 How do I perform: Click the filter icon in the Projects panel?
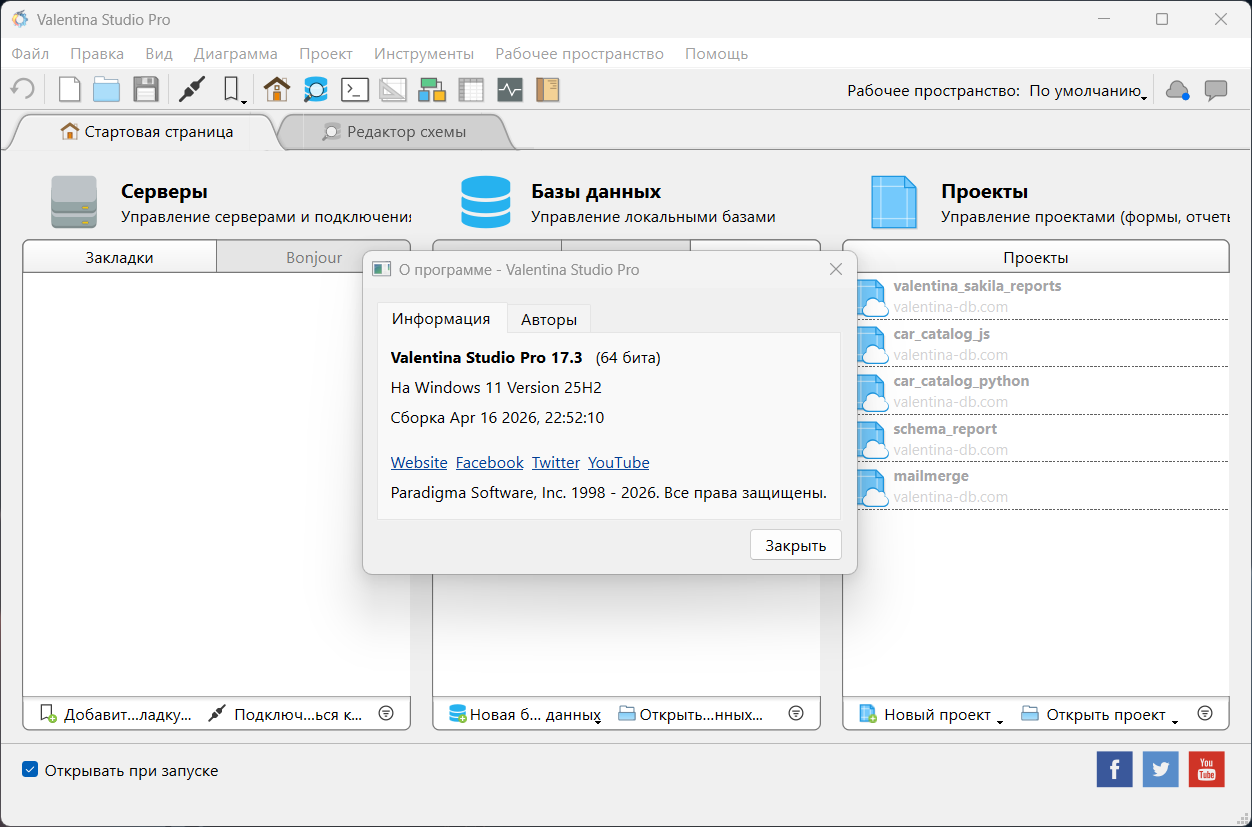tap(1206, 713)
